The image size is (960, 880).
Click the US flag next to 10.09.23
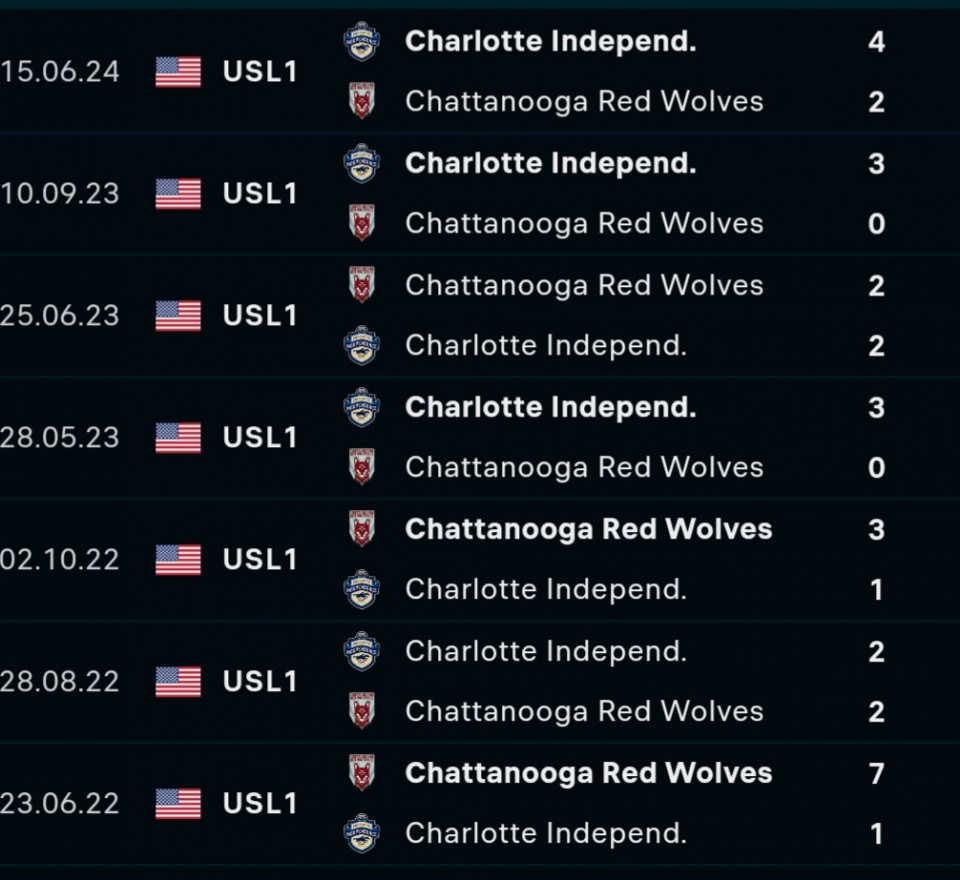click(178, 194)
